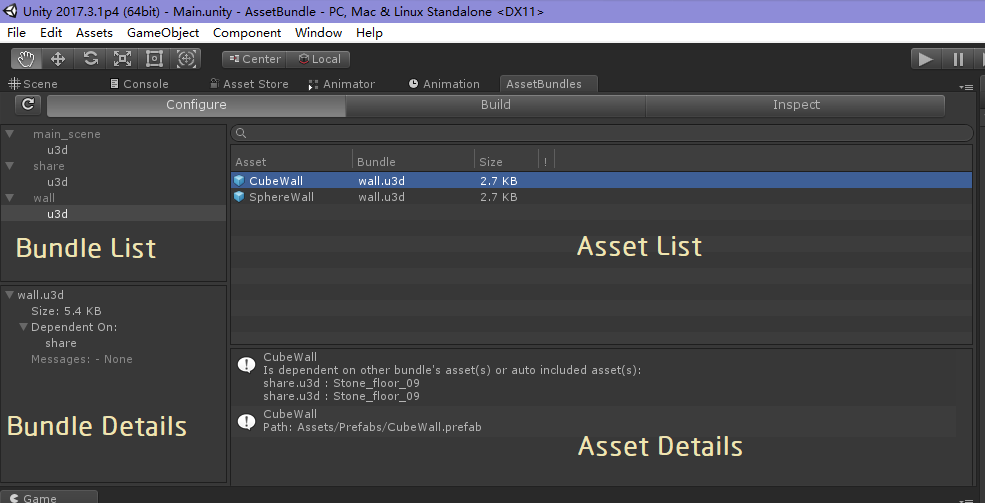The width and height of the screenshot is (985, 503).
Task: Sort by the ! messages column header
Action: click(546, 161)
